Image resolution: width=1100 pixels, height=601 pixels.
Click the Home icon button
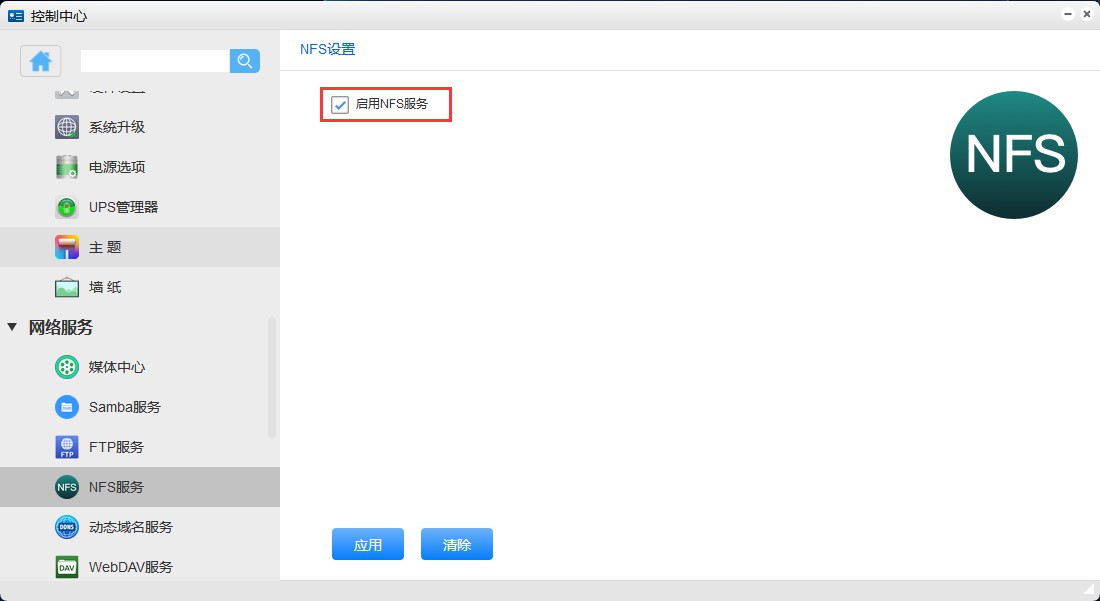[x=41, y=61]
